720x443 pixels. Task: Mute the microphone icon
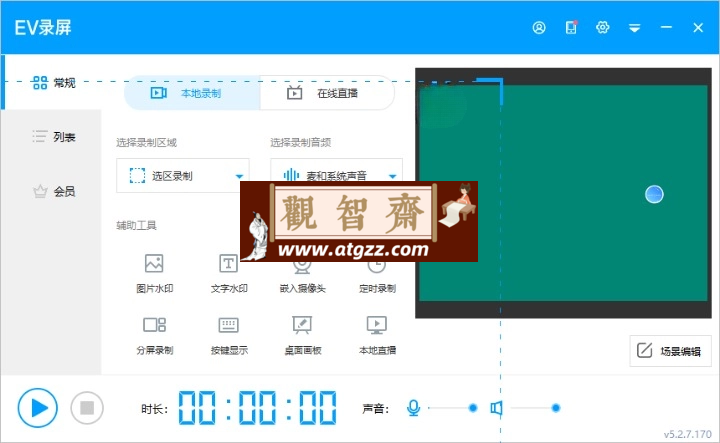(413, 408)
